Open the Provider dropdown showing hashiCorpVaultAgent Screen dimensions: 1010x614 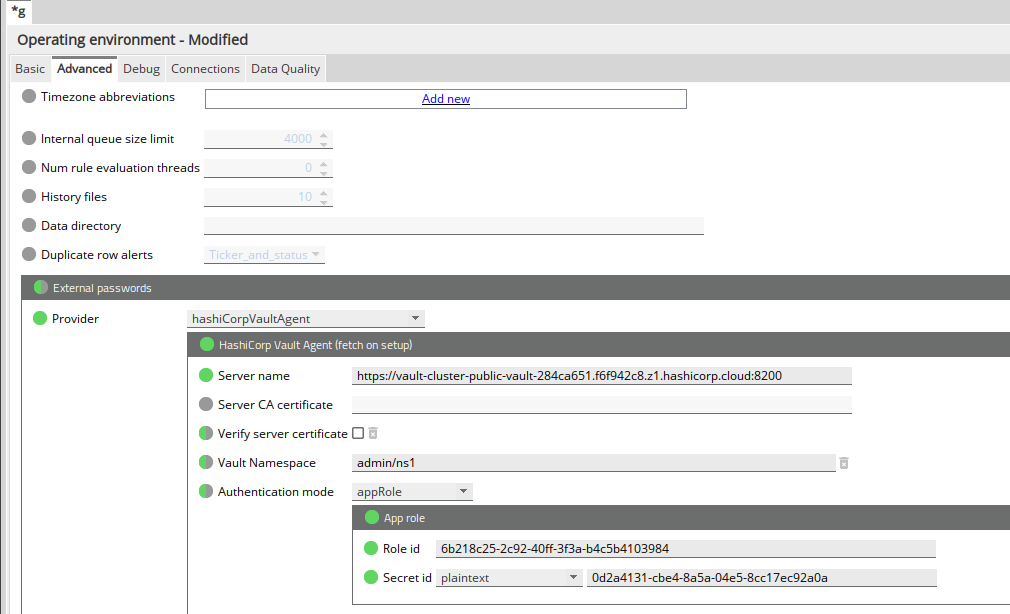[x=306, y=319]
